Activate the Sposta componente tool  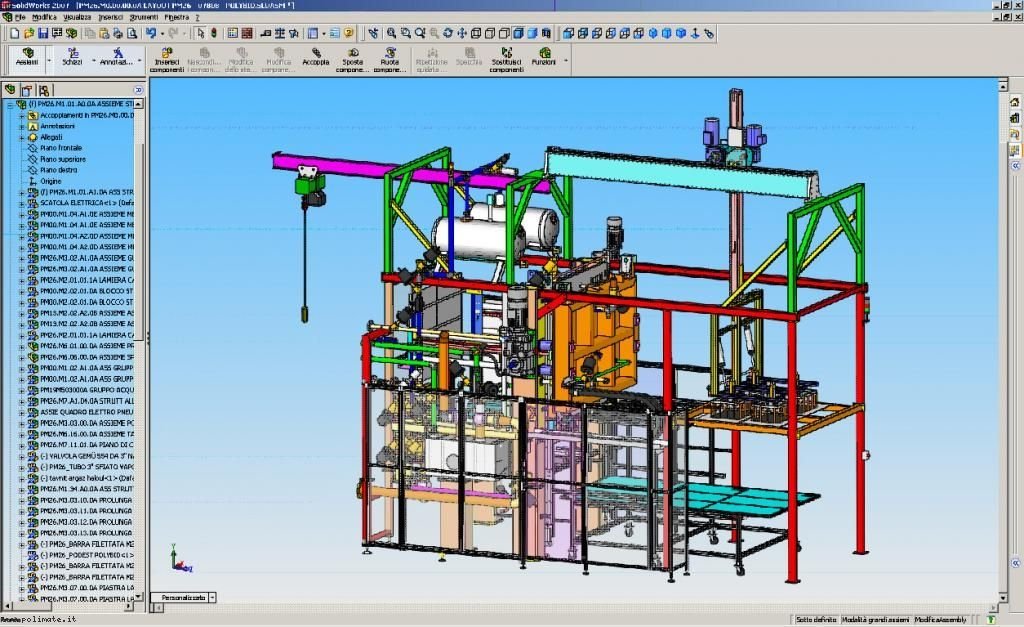pos(353,59)
